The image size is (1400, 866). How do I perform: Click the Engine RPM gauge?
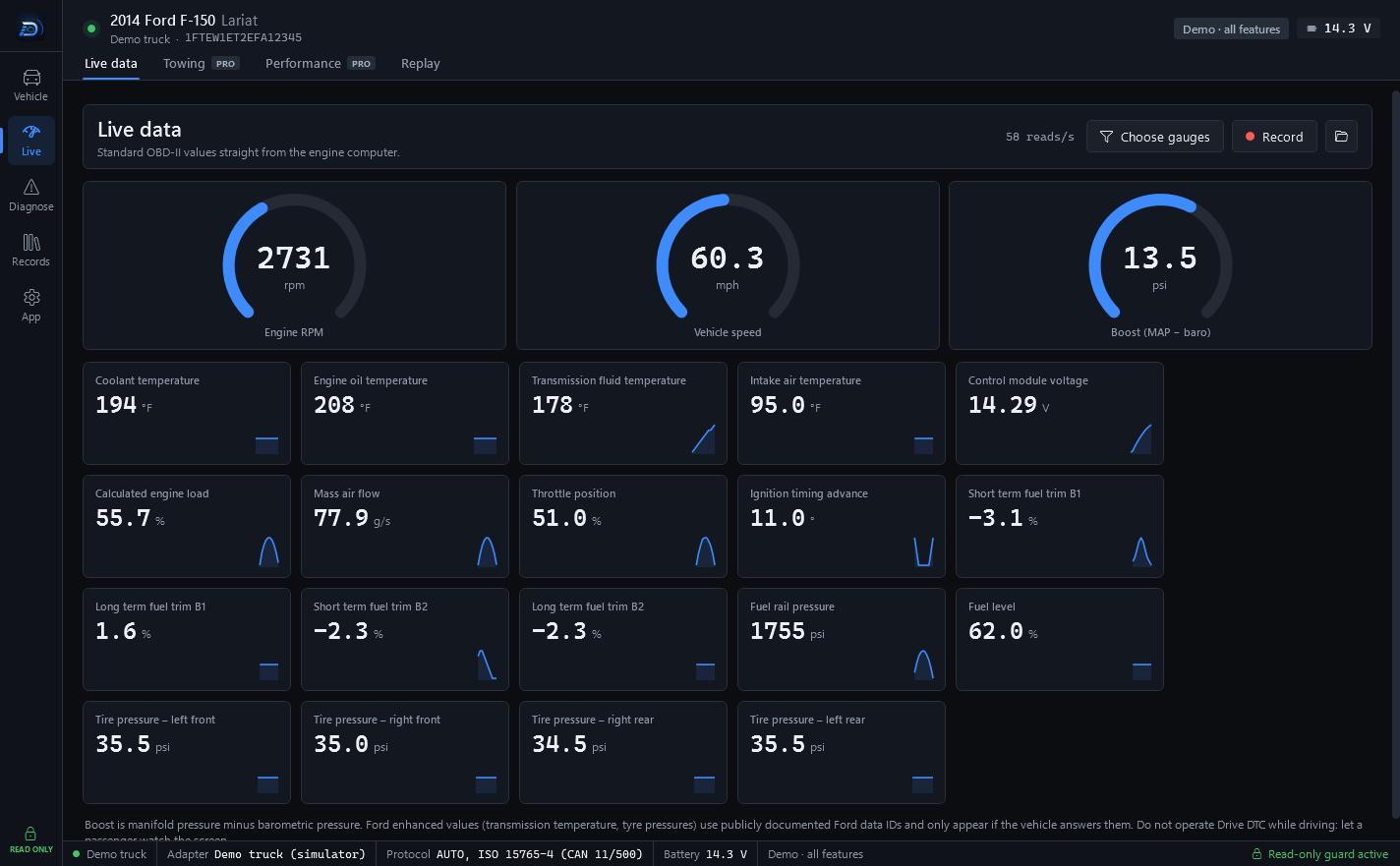point(294,265)
